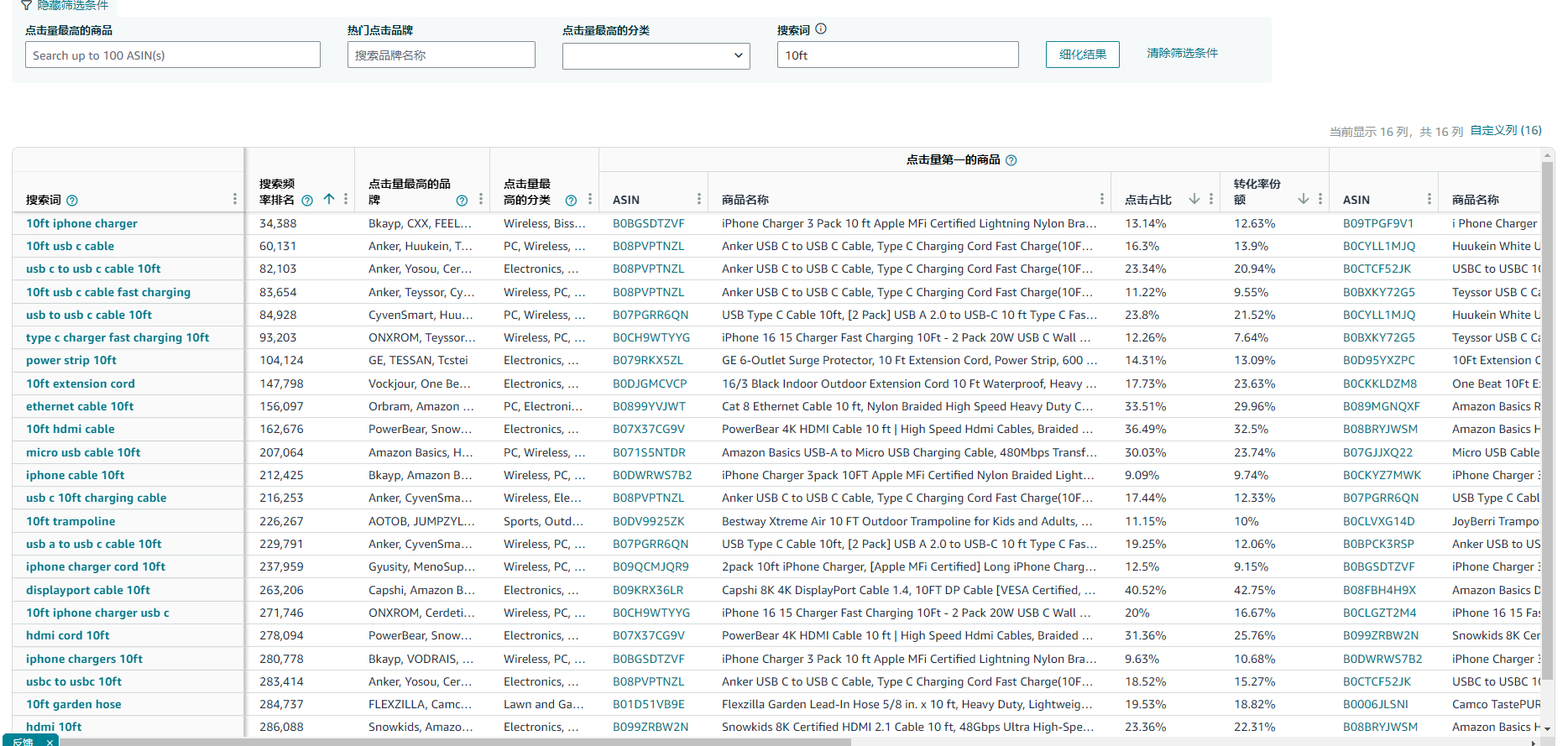The image size is (1568, 746).
Task: Sort ascending by 搜索频率排名 arrow
Action: click(x=329, y=199)
